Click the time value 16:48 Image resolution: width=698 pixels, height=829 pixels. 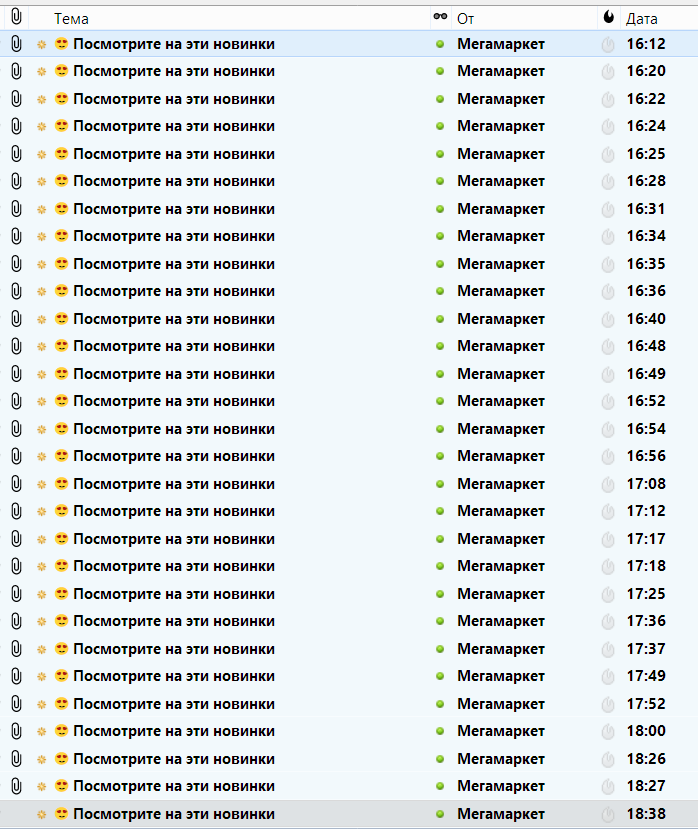[x=646, y=346]
